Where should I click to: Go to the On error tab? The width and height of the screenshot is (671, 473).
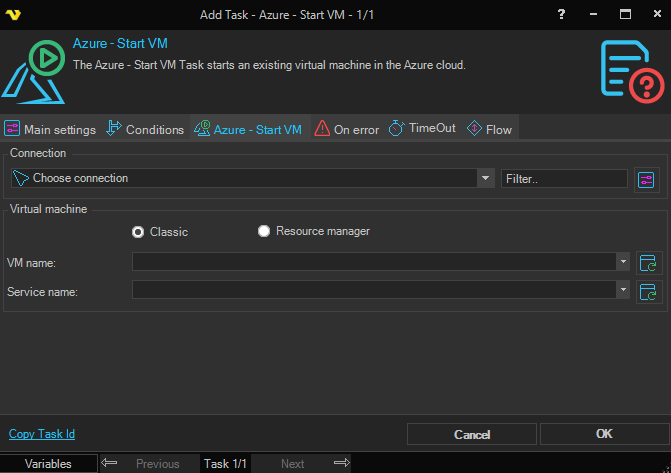pos(347,129)
